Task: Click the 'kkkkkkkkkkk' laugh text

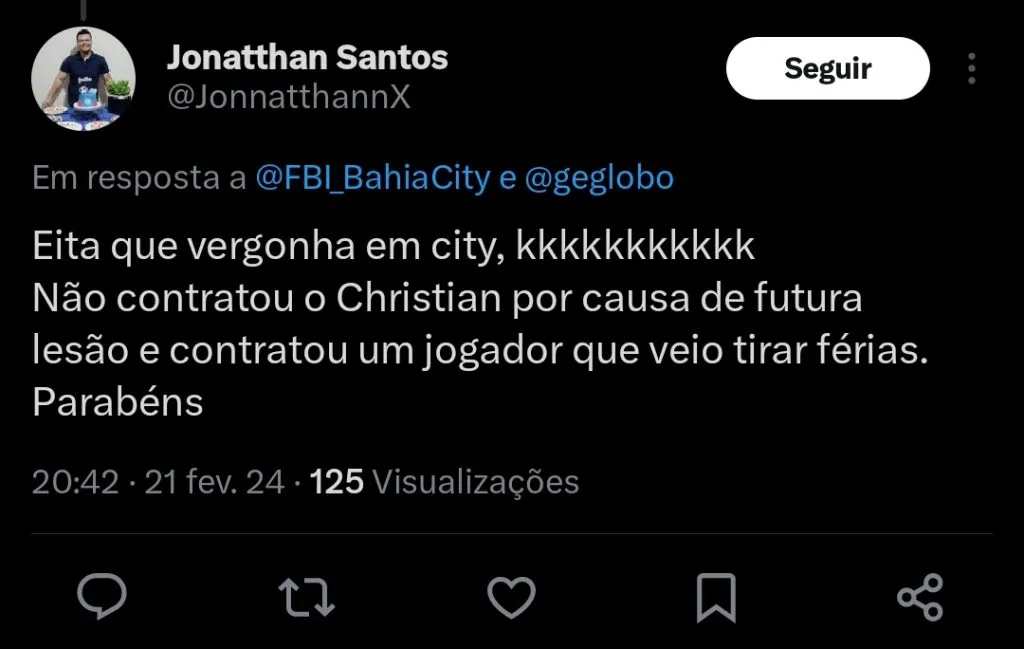Action: click(x=635, y=246)
